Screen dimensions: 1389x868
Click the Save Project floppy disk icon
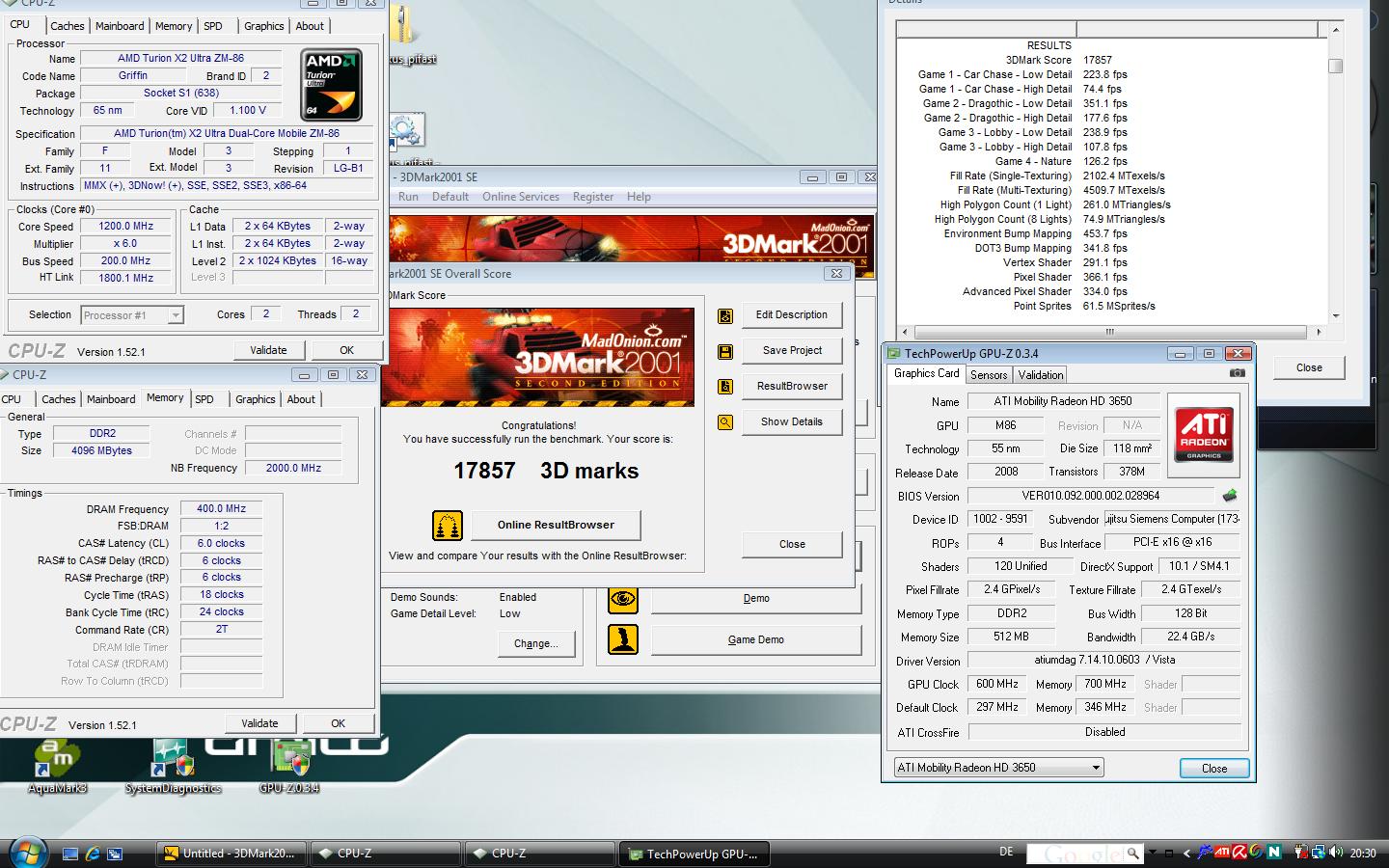tap(724, 351)
